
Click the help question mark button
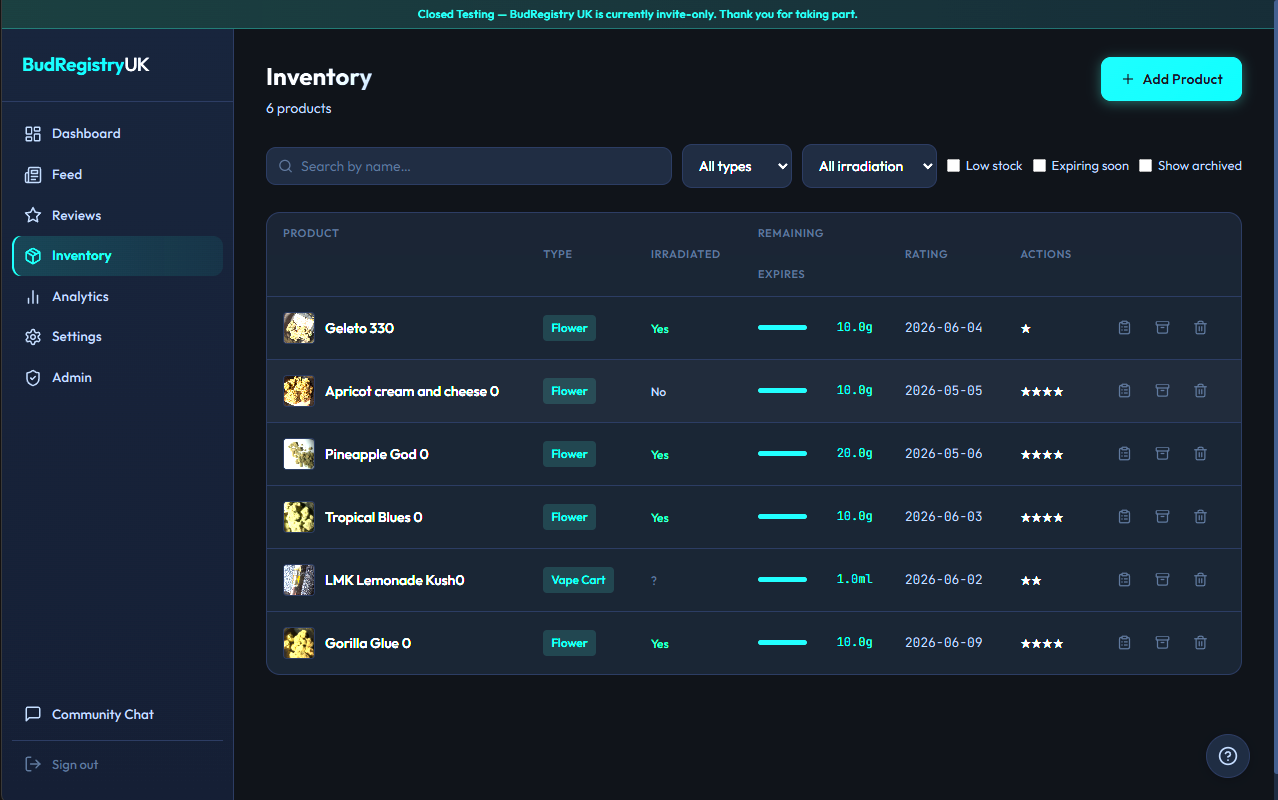[x=1228, y=756]
